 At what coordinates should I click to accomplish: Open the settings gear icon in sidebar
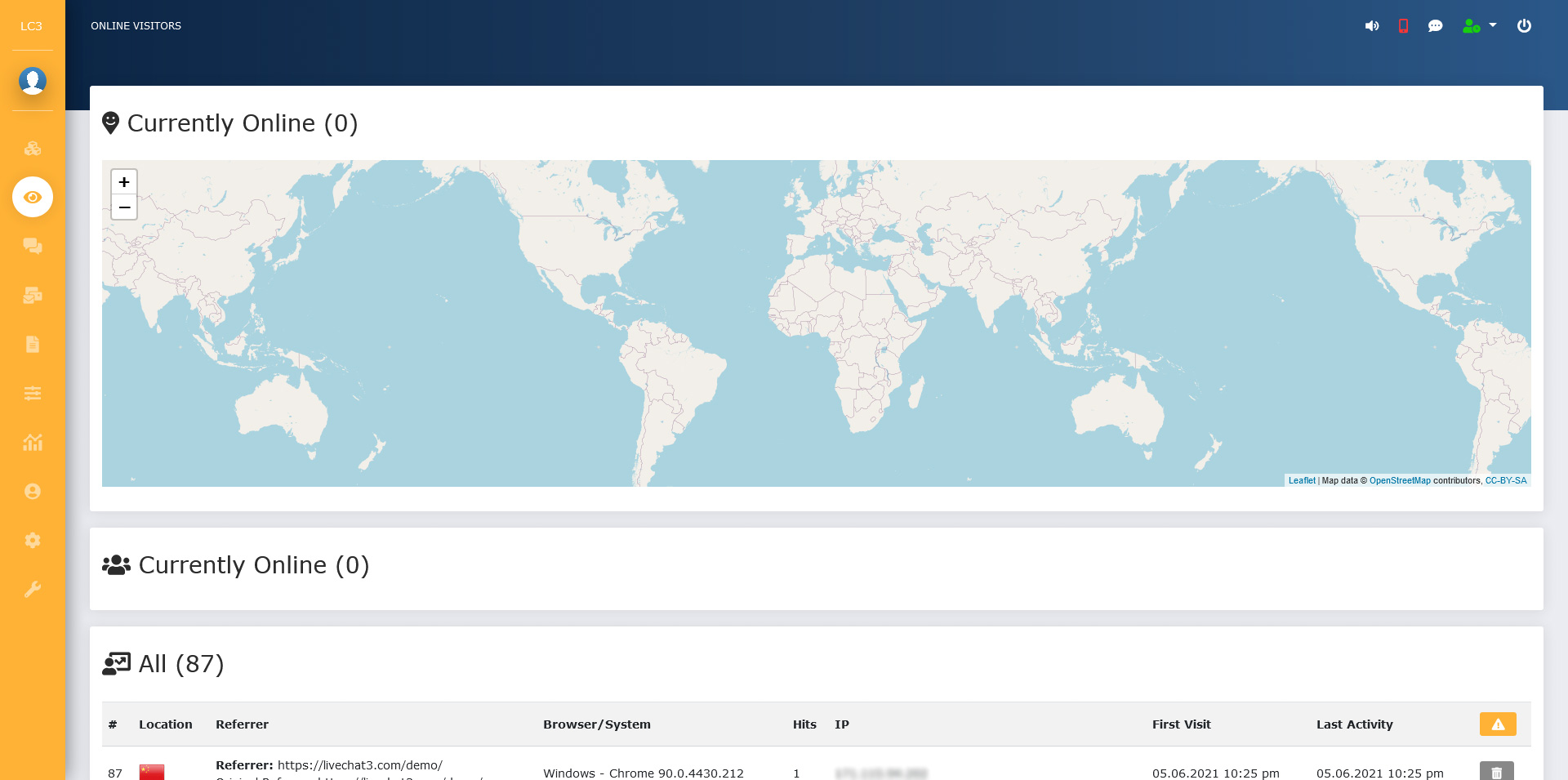point(33,540)
